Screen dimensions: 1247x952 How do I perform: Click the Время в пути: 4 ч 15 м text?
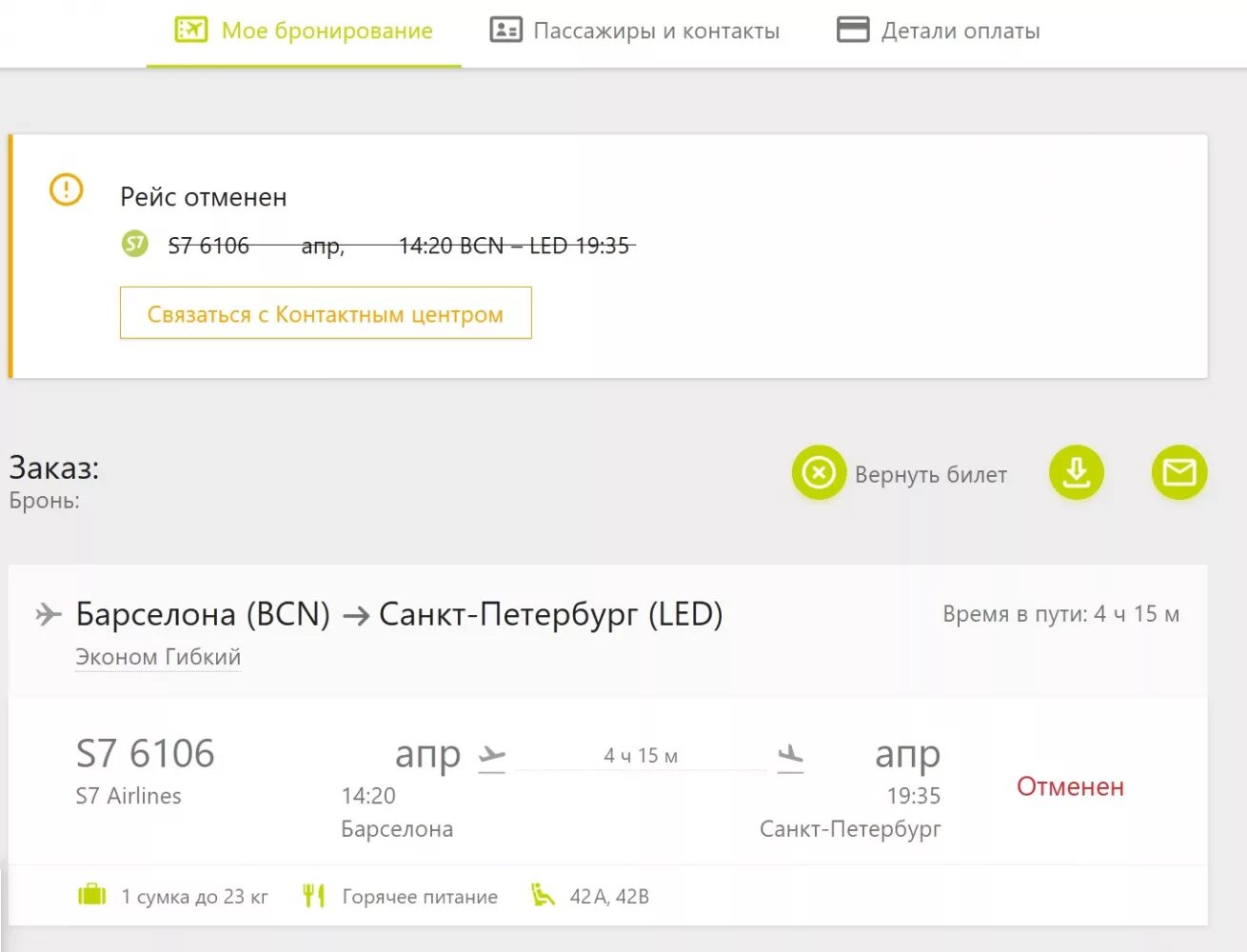1060,614
